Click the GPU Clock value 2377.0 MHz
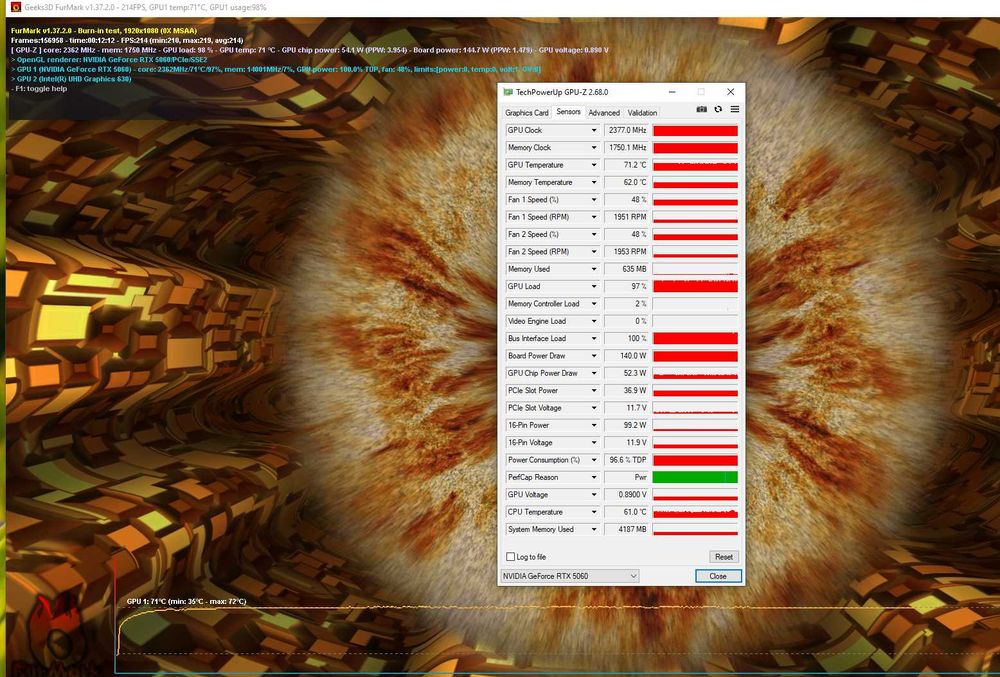 (626, 130)
